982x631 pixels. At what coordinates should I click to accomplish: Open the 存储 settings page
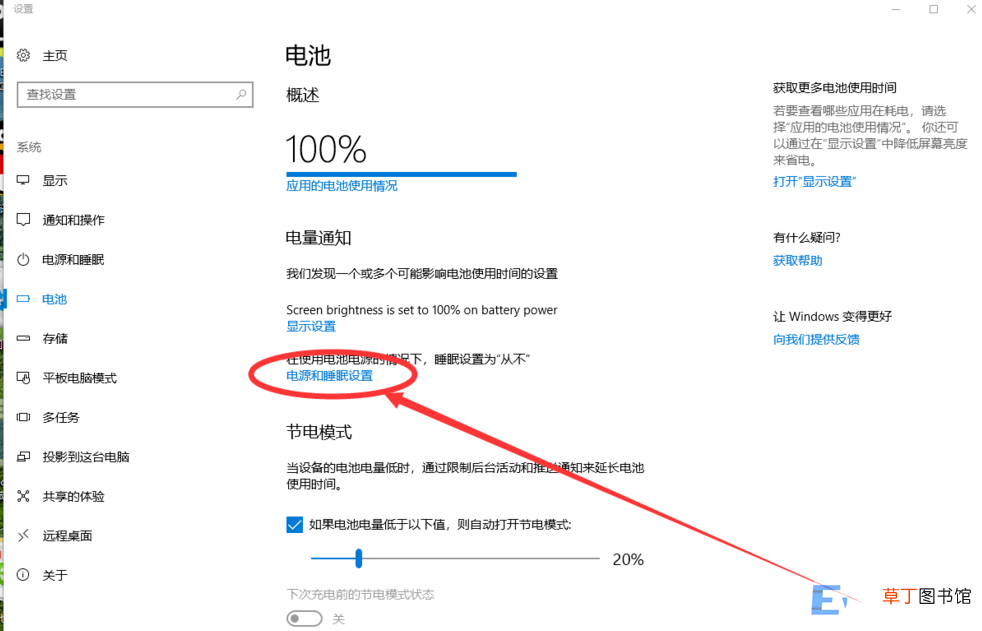[x=54, y=339]
